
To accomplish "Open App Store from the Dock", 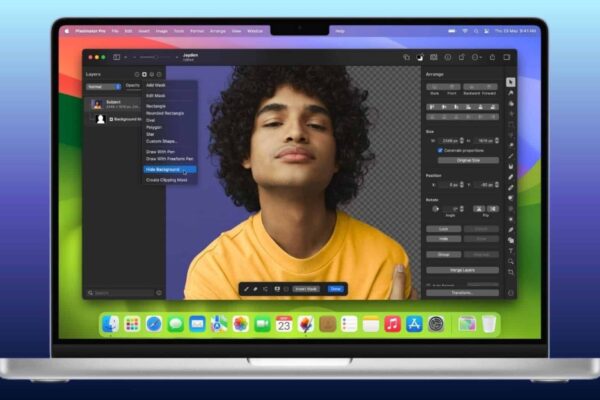I will pos(414,324).
